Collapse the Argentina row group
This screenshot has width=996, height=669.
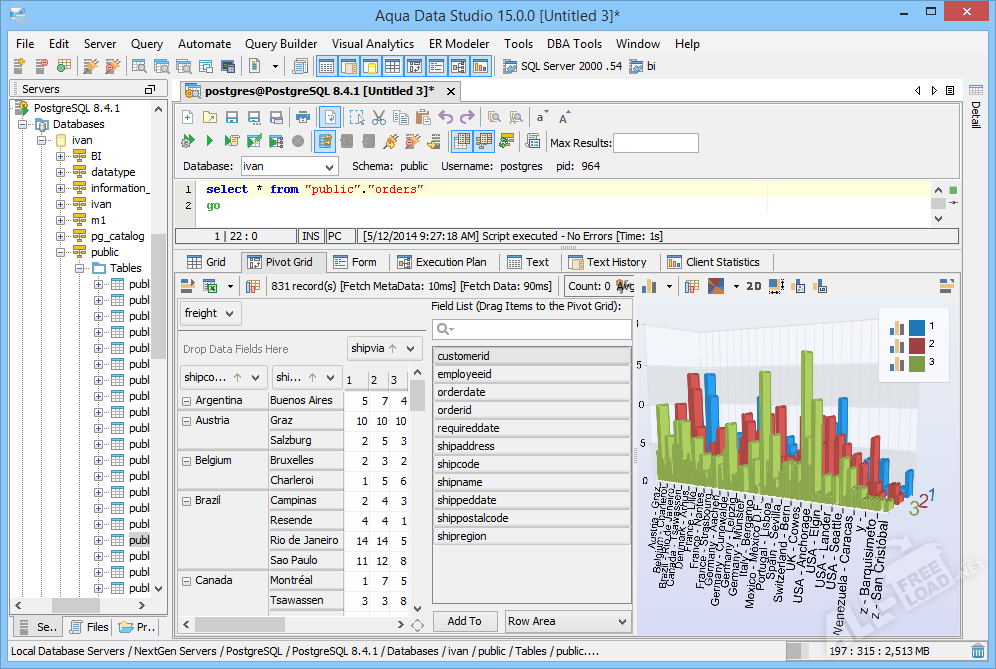(x=187, y=401)
